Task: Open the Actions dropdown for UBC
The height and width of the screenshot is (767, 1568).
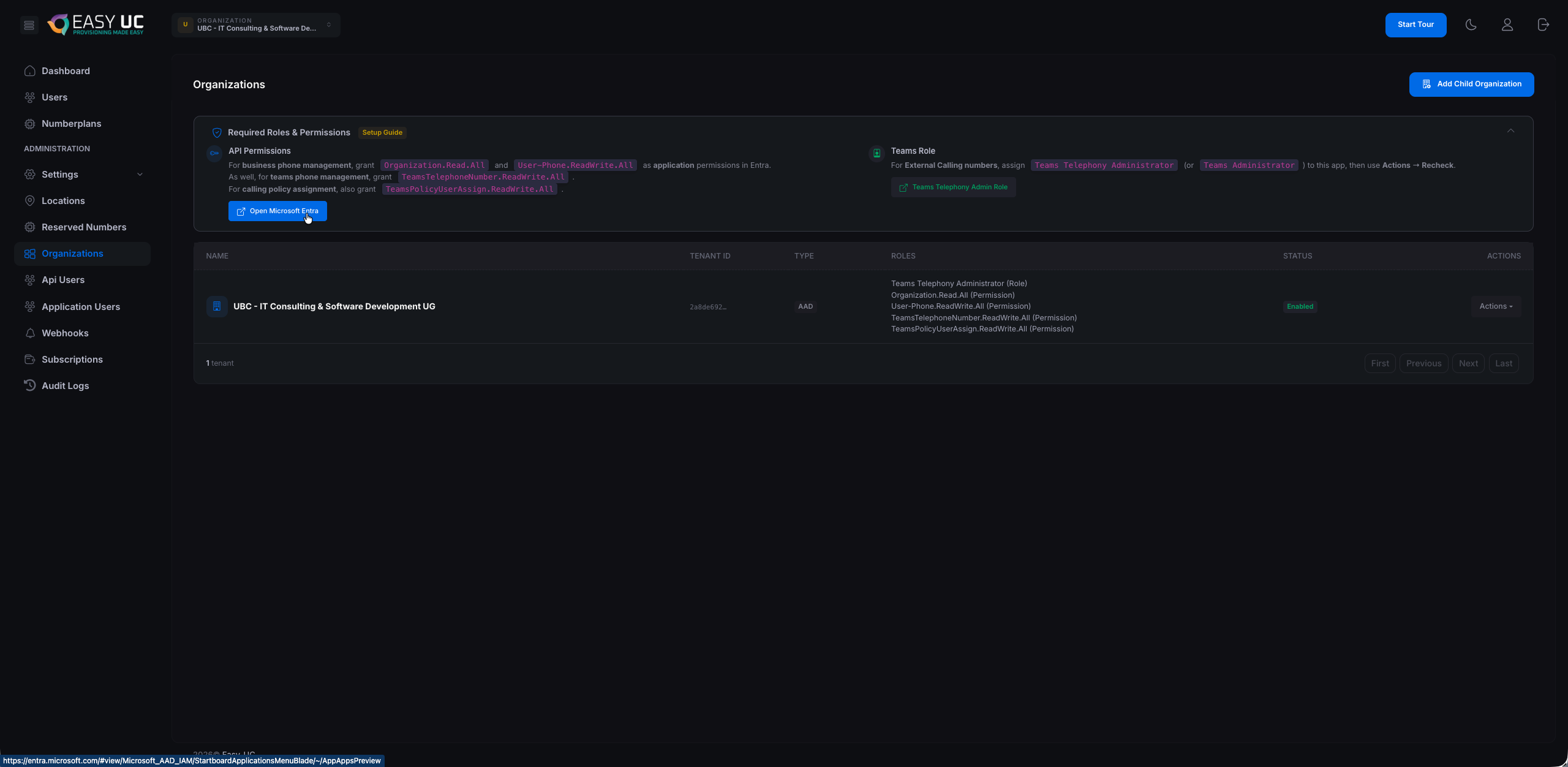Action: point(1496,306)
